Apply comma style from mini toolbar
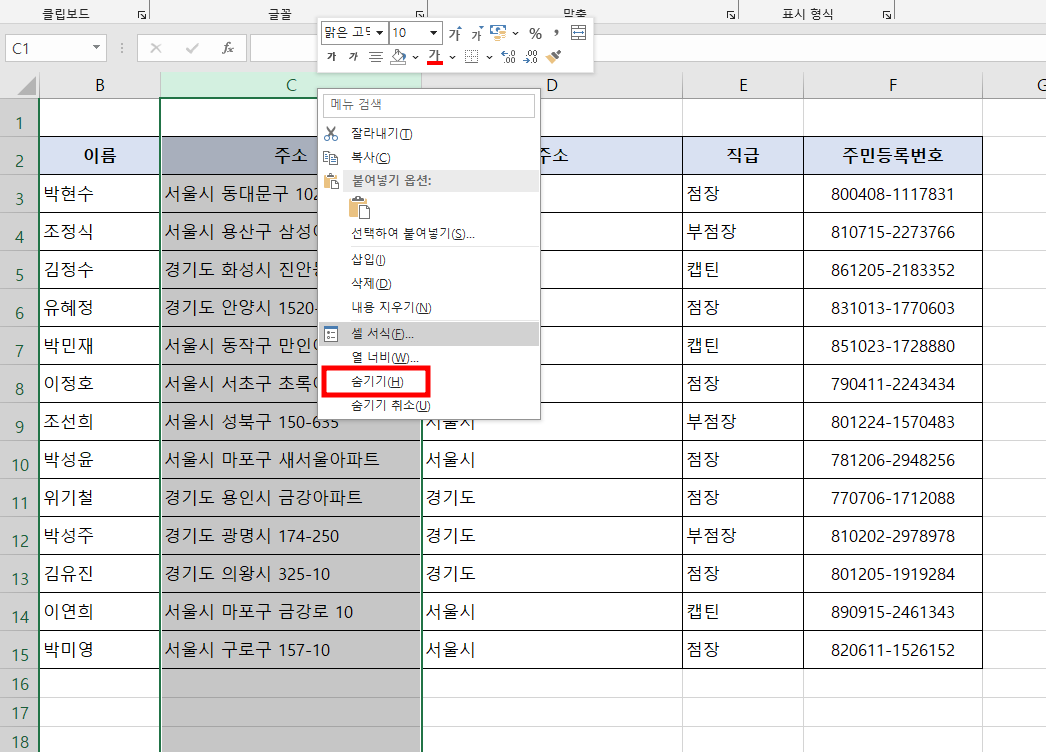The image size is (1046, 752). pos(556,33)
